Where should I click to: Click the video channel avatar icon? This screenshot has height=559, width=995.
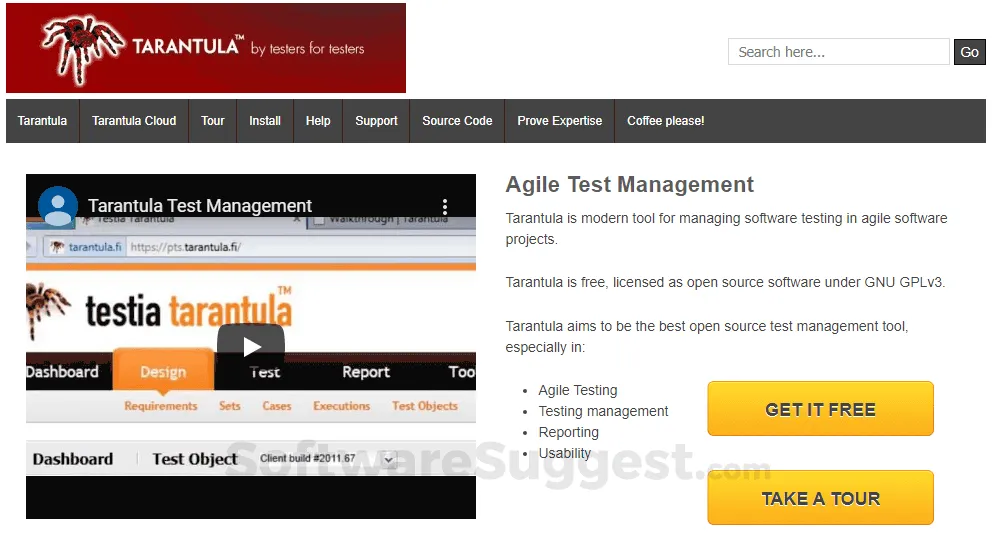pyautogui.click(x=58, y=205)
